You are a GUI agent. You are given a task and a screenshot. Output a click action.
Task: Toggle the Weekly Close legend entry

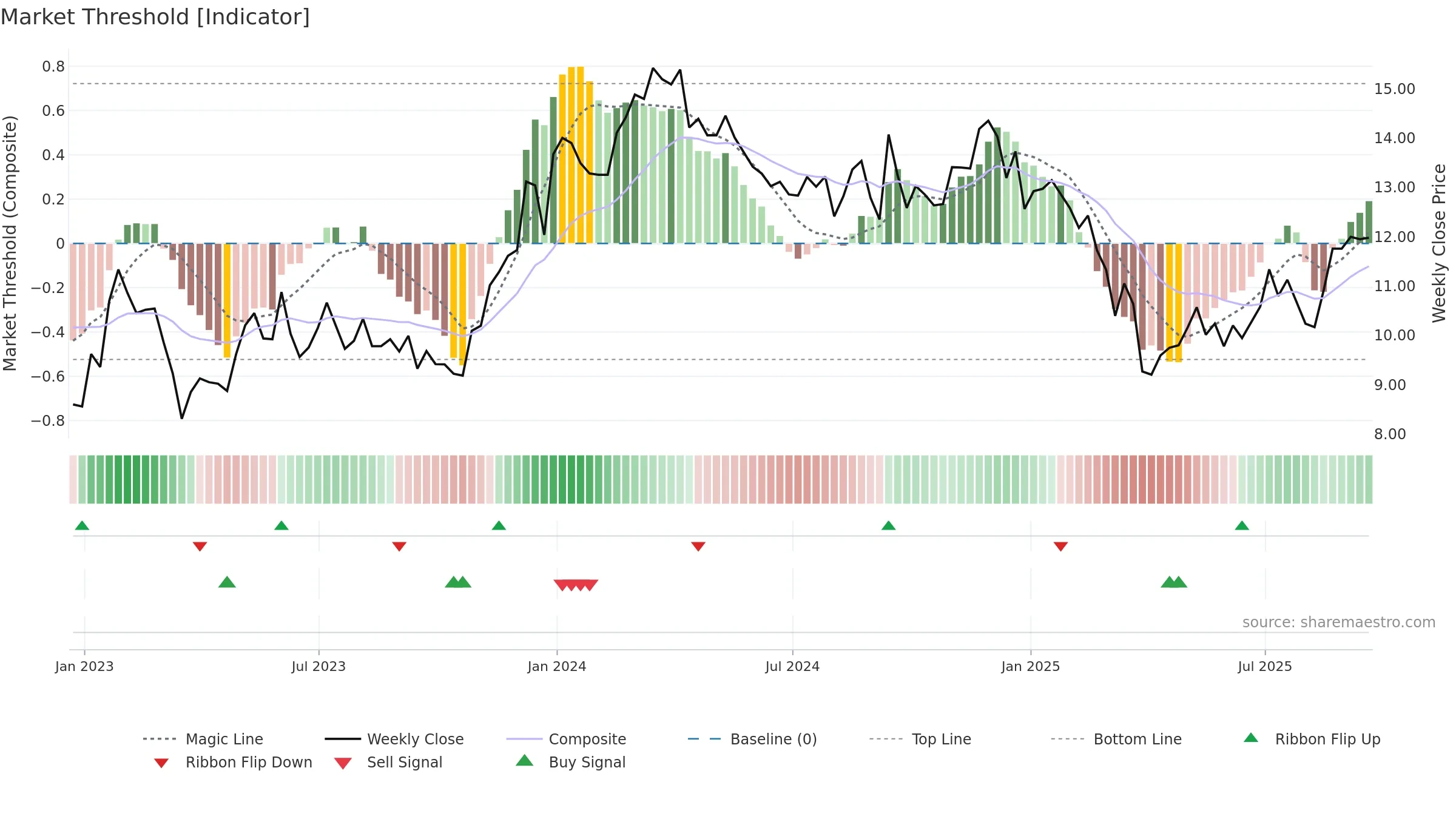(x=394, y=739)
